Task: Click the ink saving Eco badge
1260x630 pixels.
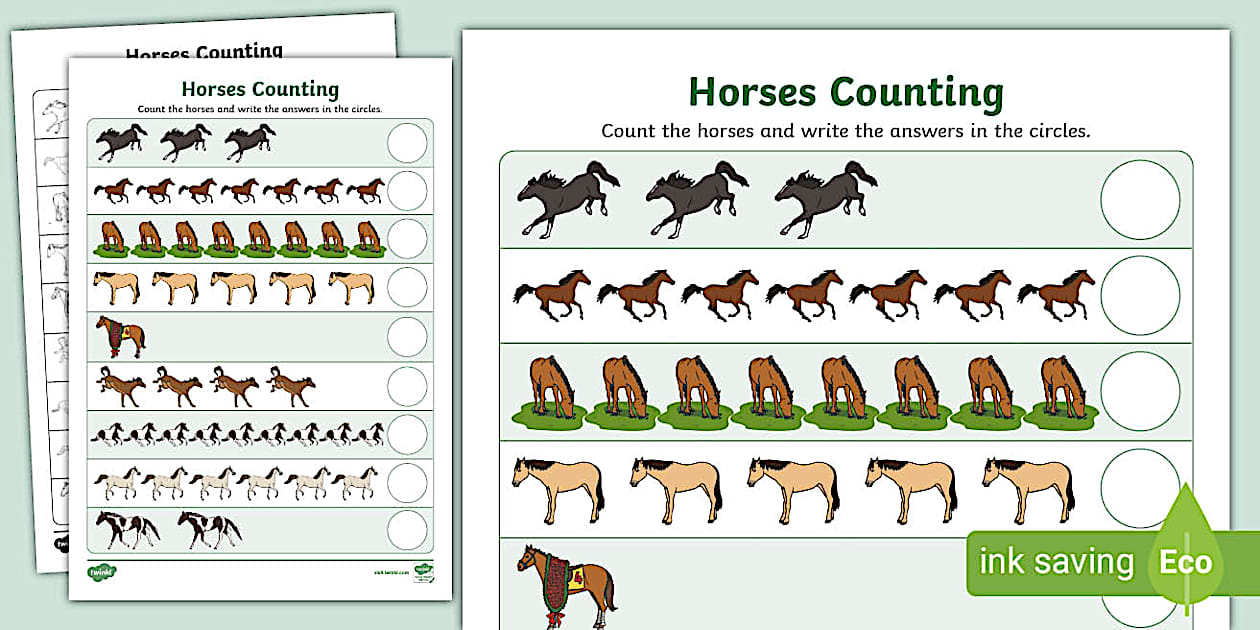Action: [x=1055, y=562]
